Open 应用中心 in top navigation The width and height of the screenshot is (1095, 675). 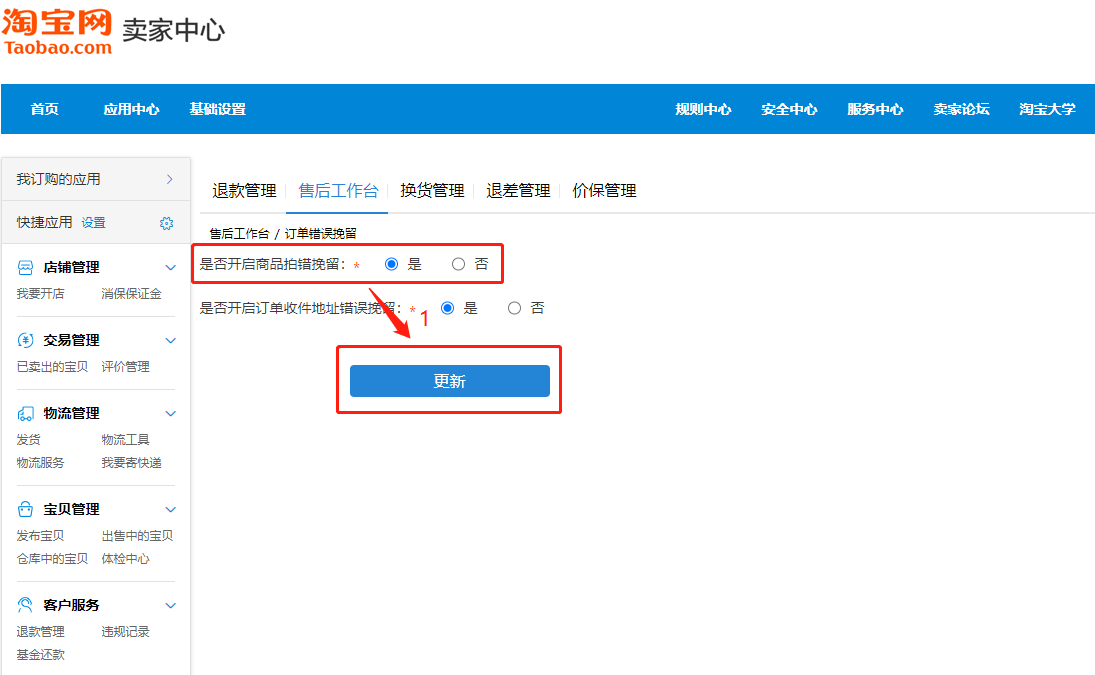[131, 110]
